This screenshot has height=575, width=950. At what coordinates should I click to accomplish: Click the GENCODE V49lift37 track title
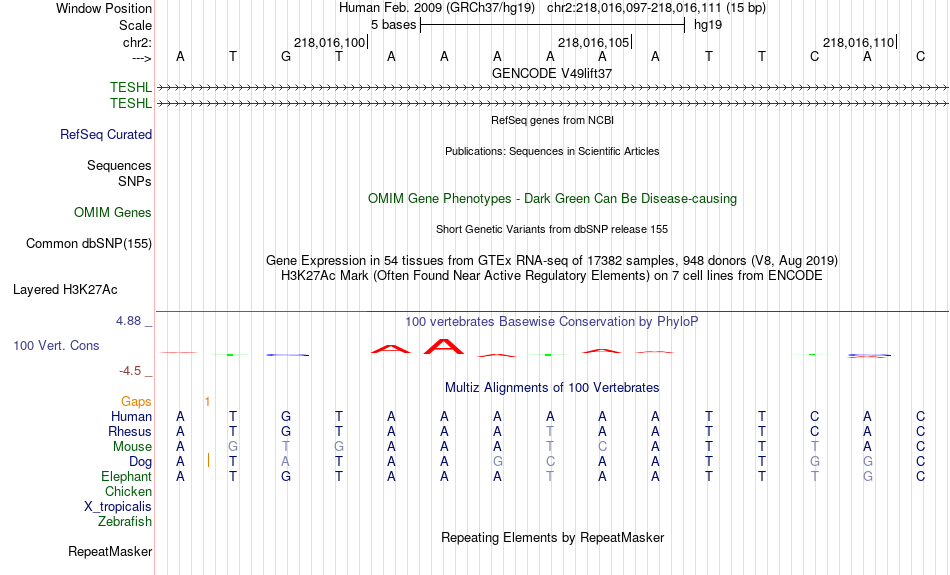tap(552, 73)
